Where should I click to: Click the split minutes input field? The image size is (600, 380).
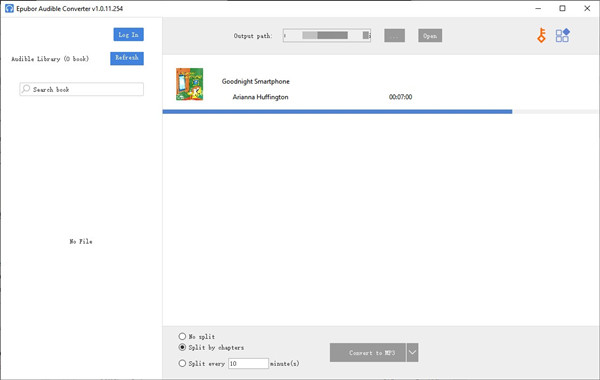[x=248, y=364]
